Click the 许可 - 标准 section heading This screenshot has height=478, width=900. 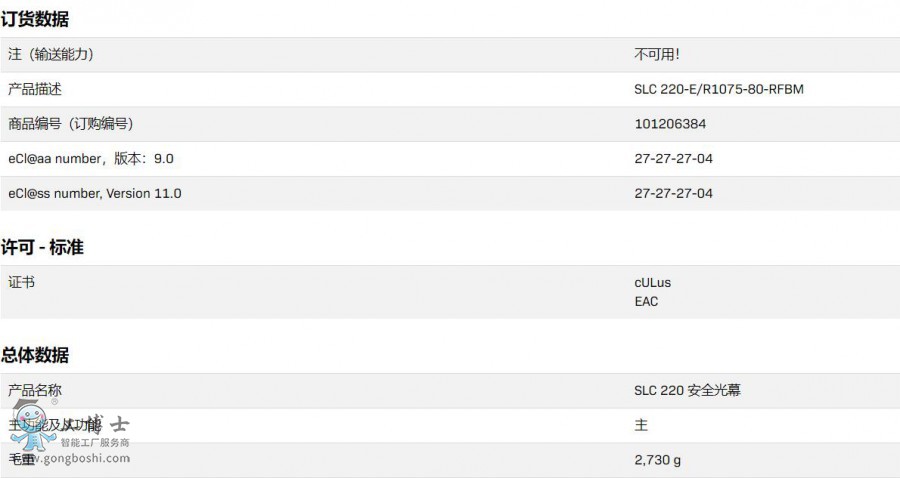pyautogui.click(x=42, y=247)
